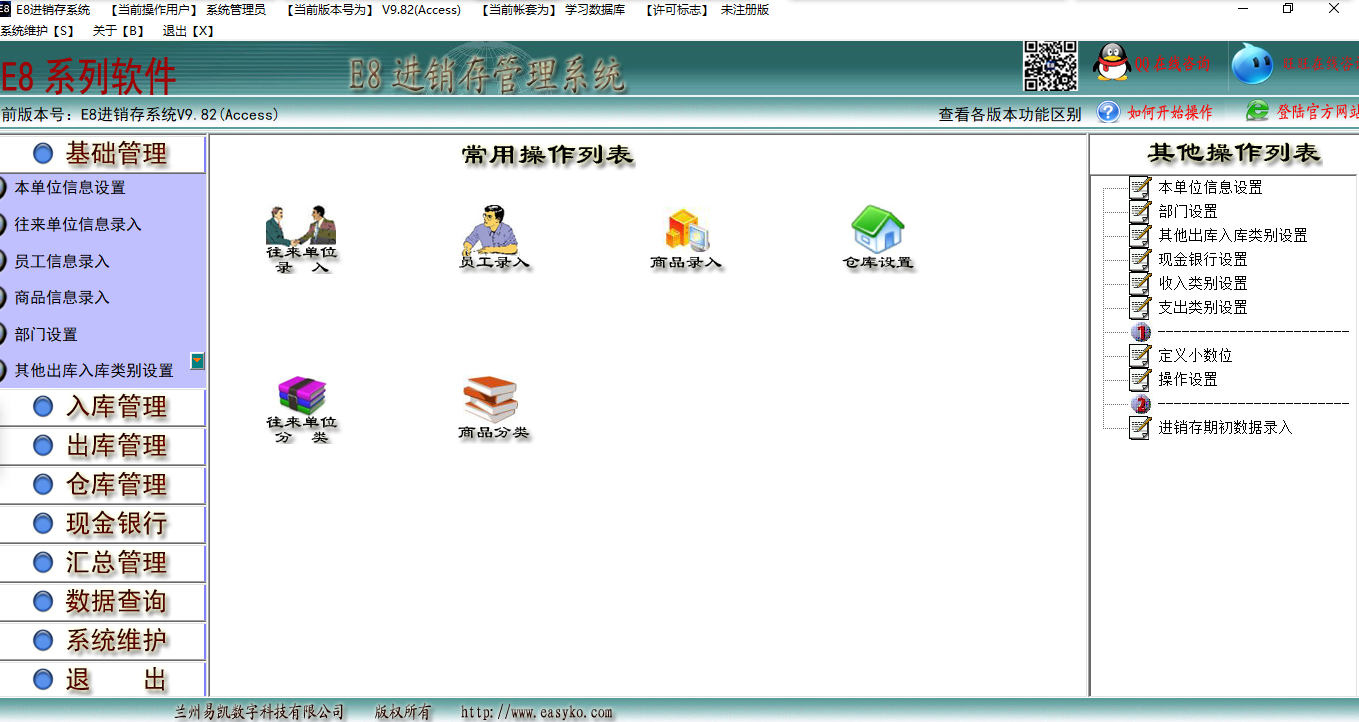The image size is (1359, 722).
Task: Click notepad icon beside 支出类别设置
Action: click(x=1140, y=307)
